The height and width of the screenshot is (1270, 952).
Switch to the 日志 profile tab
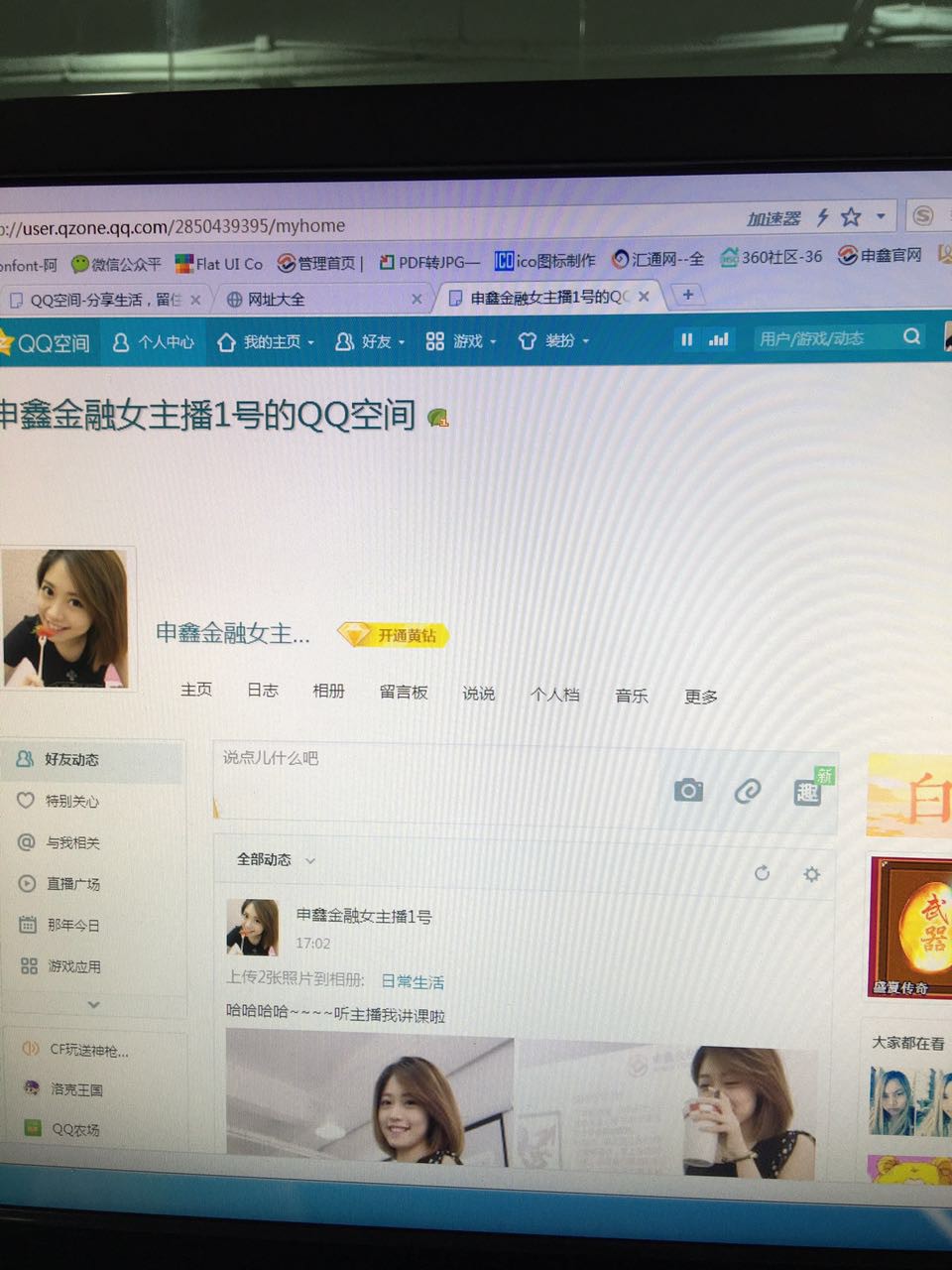point(262,691)
